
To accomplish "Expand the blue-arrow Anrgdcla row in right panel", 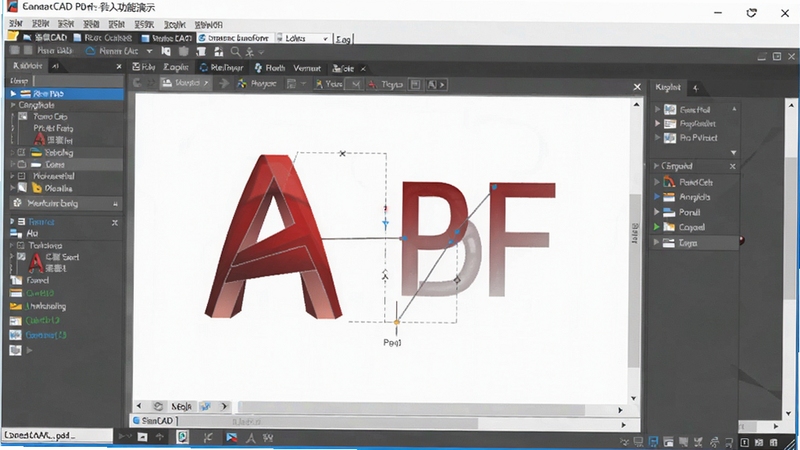I will tap(657, 196).
